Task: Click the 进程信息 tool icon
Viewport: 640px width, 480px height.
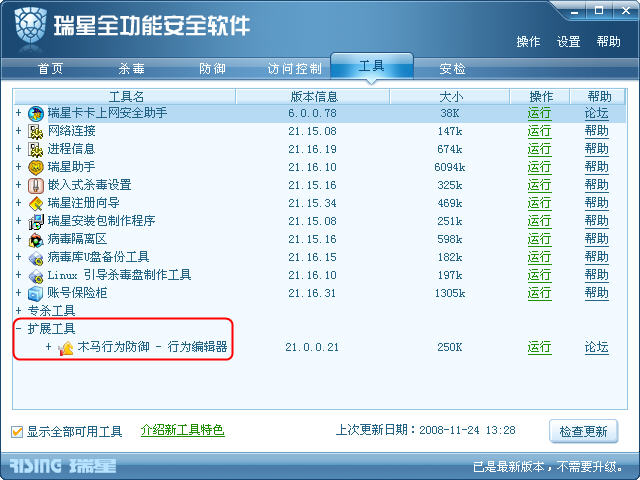Action: pyautogui.click(x=36, y=149)
